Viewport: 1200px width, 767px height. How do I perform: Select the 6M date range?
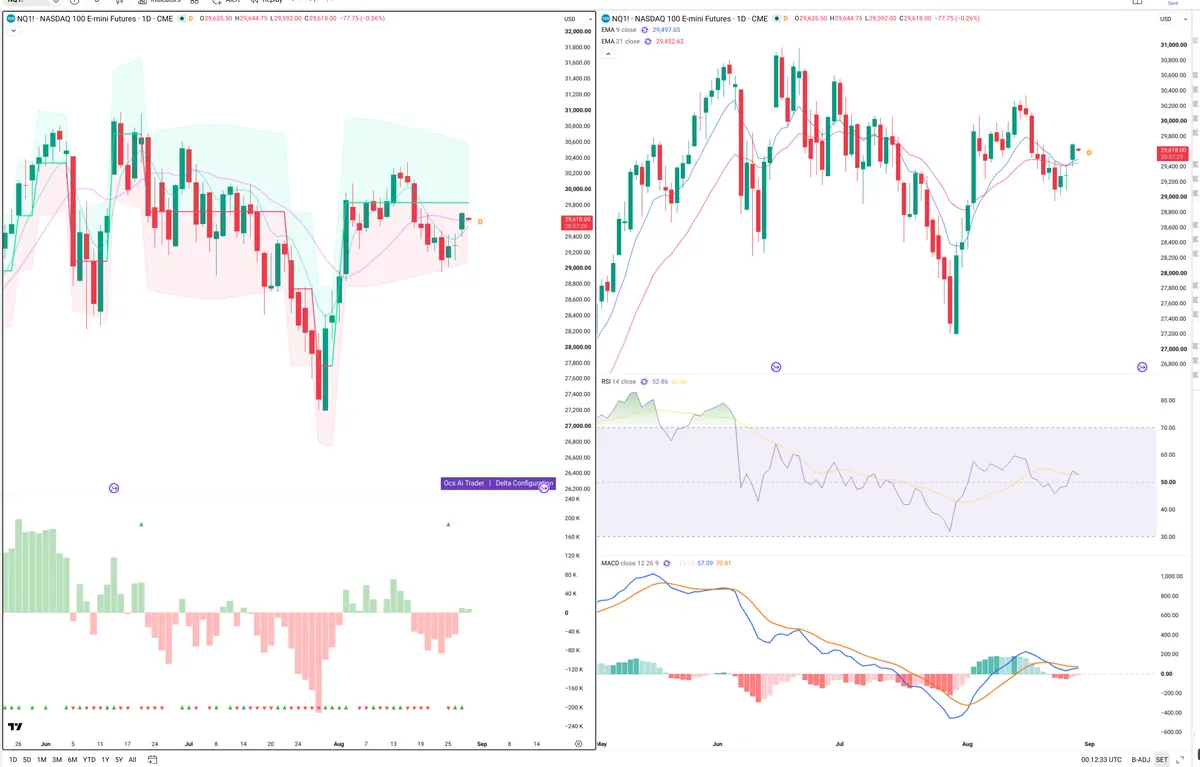pyautogui.click(x=72, y=759)
